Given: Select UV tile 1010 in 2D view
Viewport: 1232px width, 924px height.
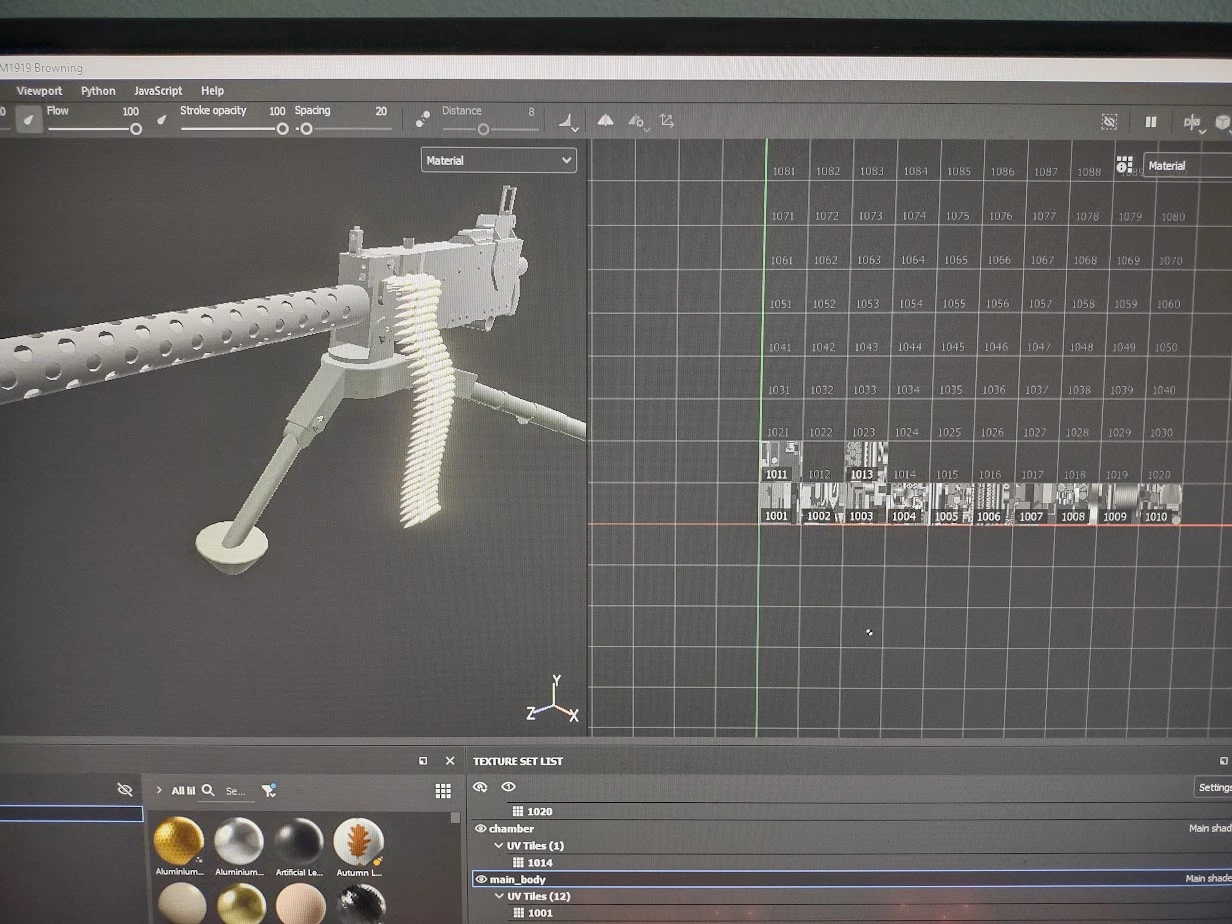Looking at the screenshot, I should pyautogui.click(x=1160, y=504).
